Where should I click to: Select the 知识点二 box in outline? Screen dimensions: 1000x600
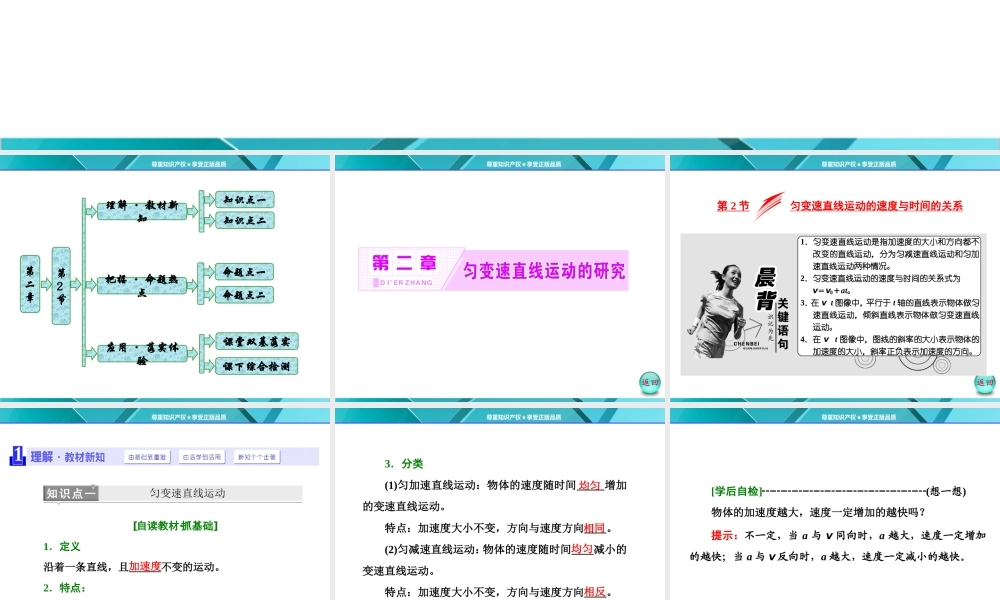pos(245,221)
